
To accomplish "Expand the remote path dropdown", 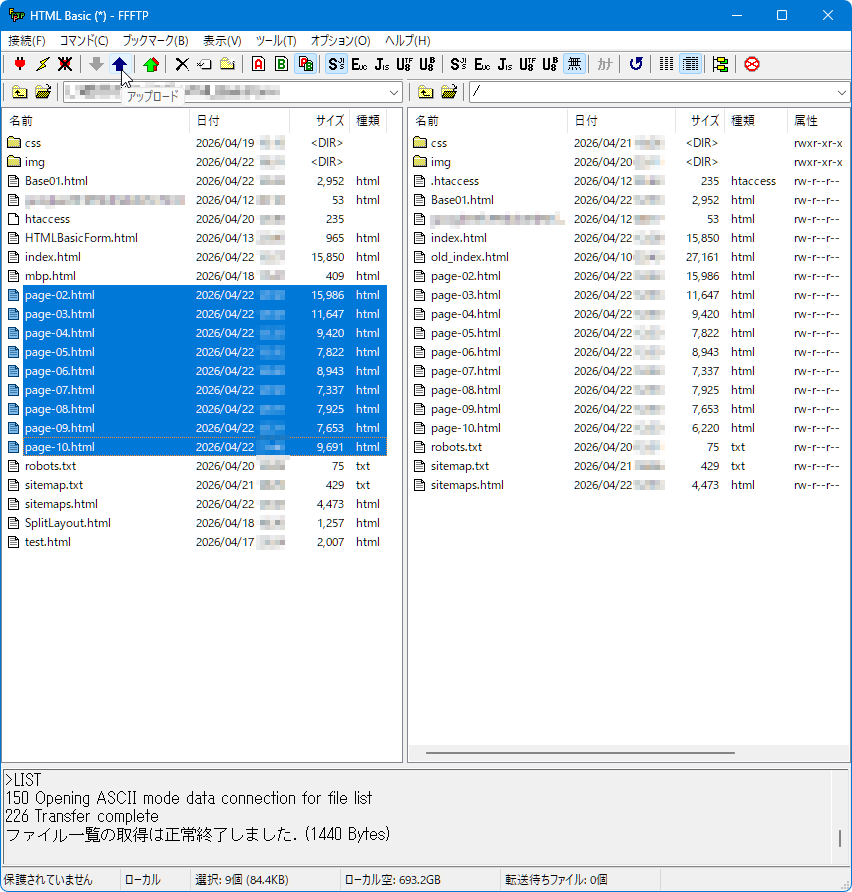I will click(842, 92).
